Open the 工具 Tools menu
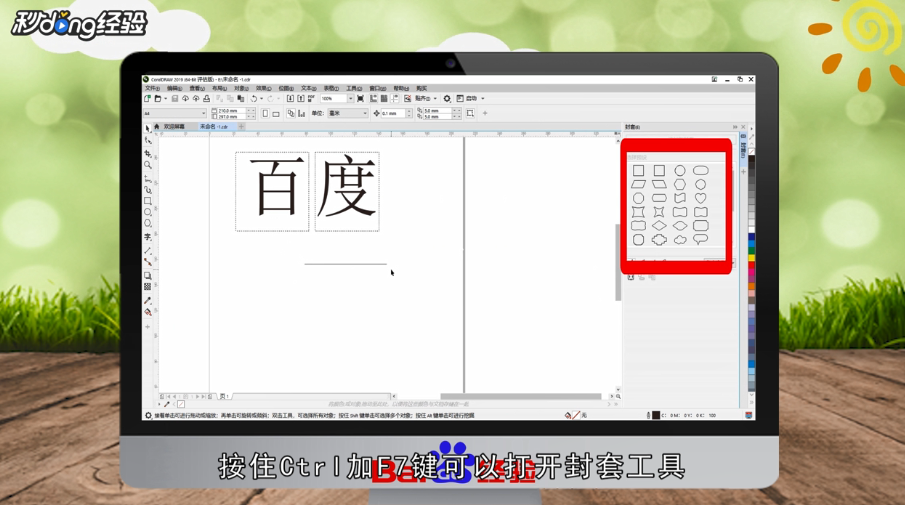The width and height of the screenshot is (905, 505). coord(354,88)
